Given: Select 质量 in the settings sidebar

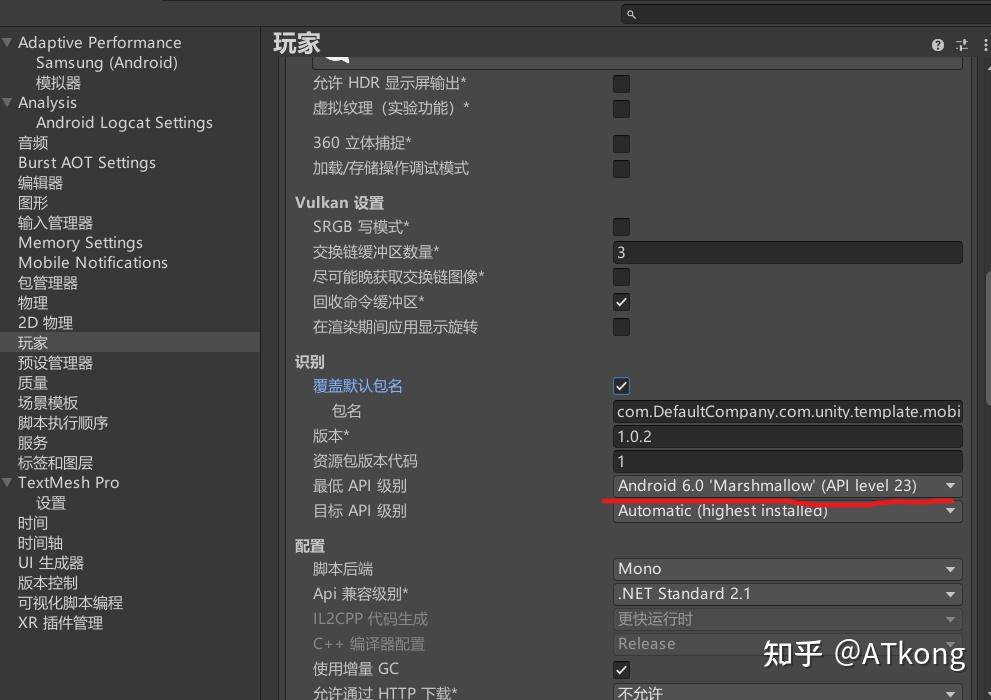Looking at the screenshot, I should (x=33, y=382).
